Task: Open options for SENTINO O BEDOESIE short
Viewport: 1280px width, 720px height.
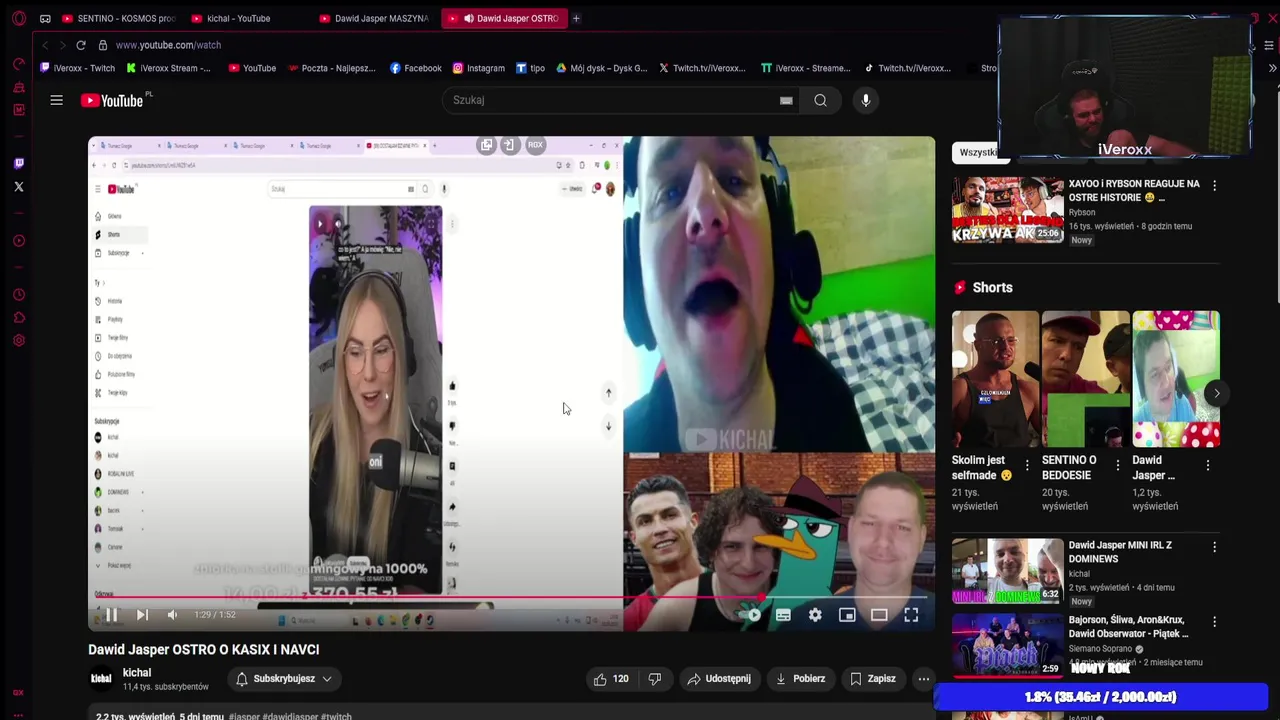Action: click(x=1117, y=466)
